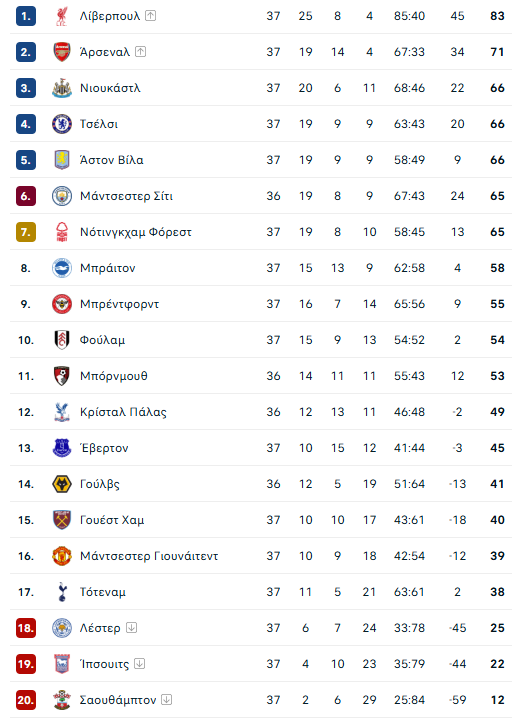Click the Chelsea club crest
Image resolution: width=512 pixels, height=721 pixels.
point(62,124)
